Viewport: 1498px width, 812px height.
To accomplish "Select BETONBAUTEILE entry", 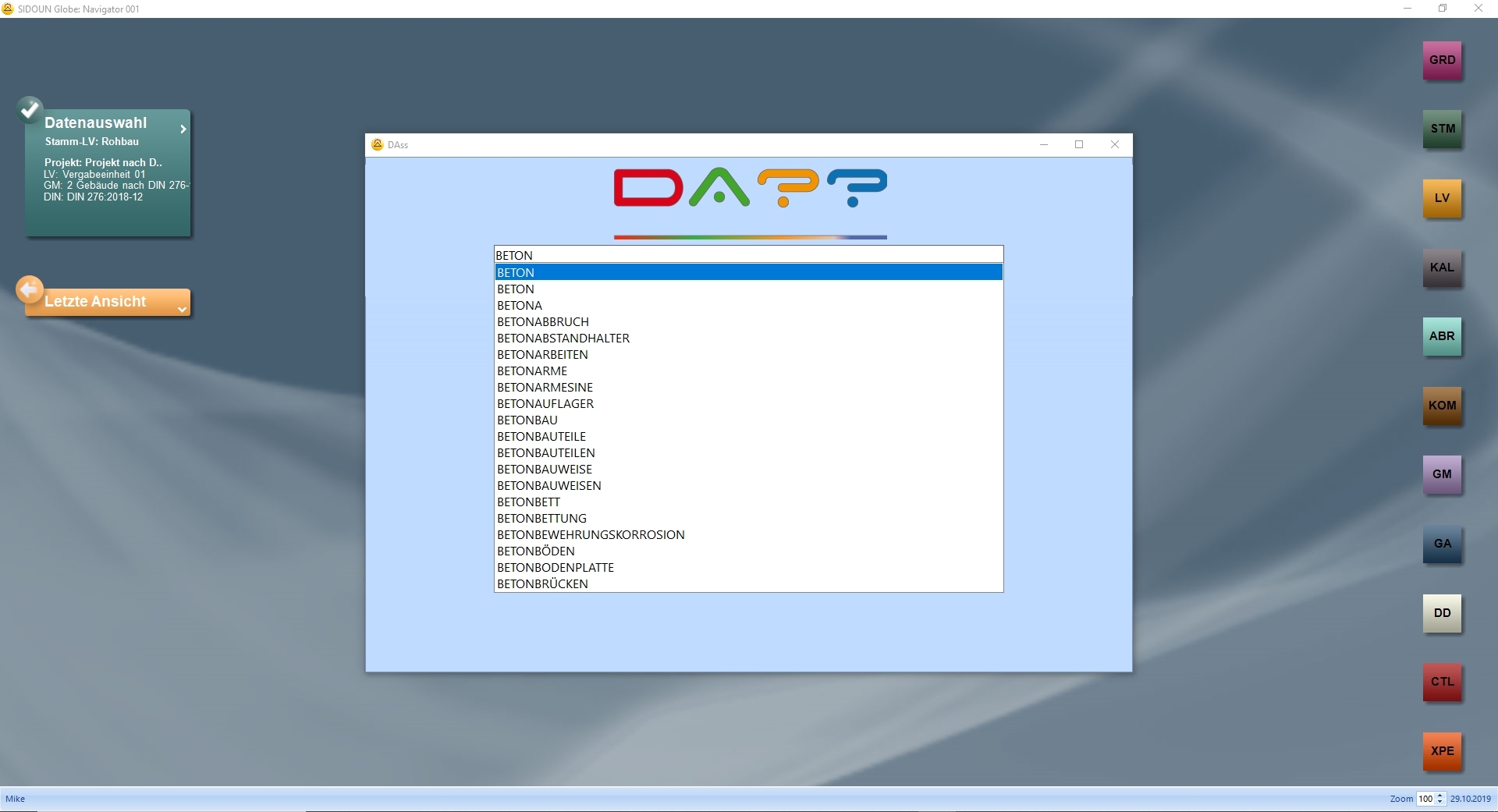I will [749, 436].
